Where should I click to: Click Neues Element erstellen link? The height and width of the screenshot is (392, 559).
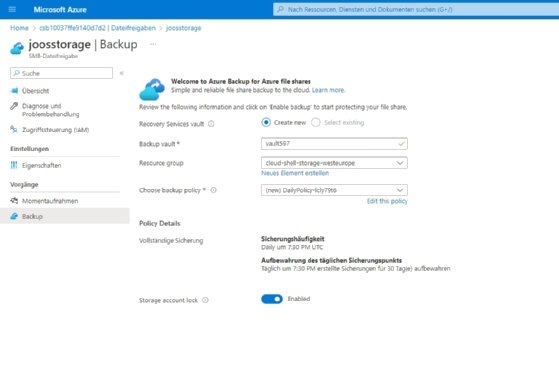(295, 173)
